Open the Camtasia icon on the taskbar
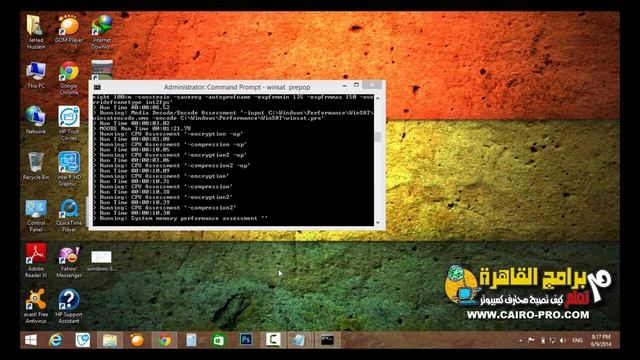This screenshot has width=640, height=360. [x=273, y=340]
